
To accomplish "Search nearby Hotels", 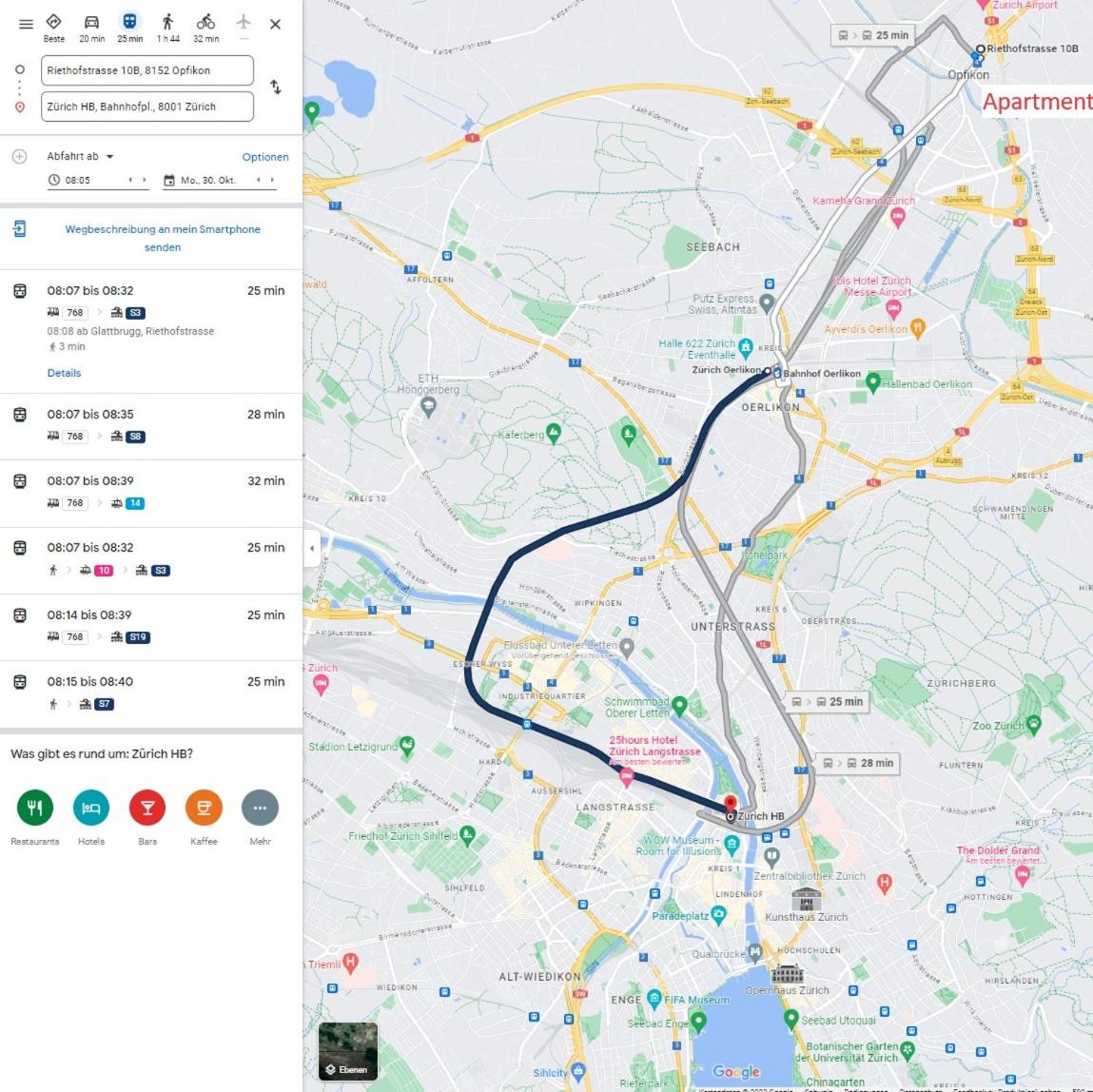I will (x=91, y=808).
